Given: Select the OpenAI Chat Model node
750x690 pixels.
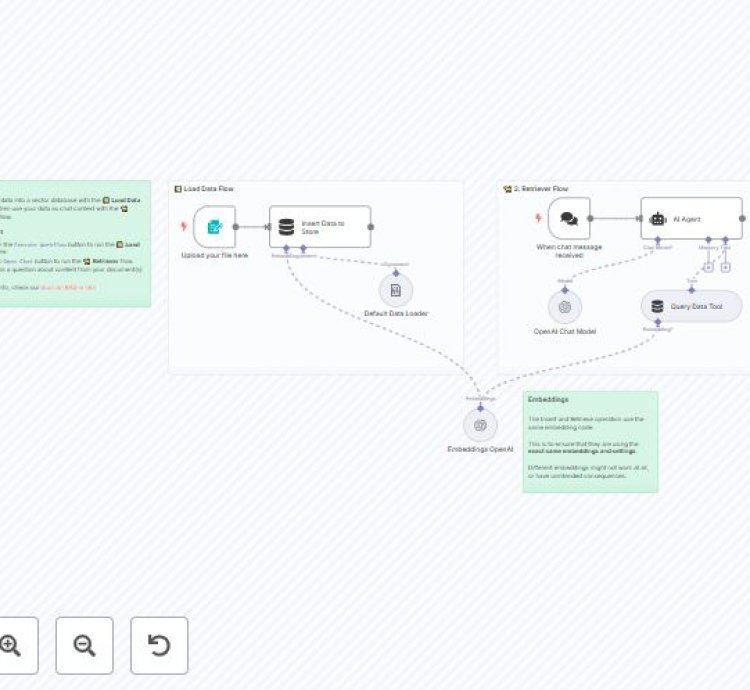Looking at the screenshot, I should pos(565,307).
